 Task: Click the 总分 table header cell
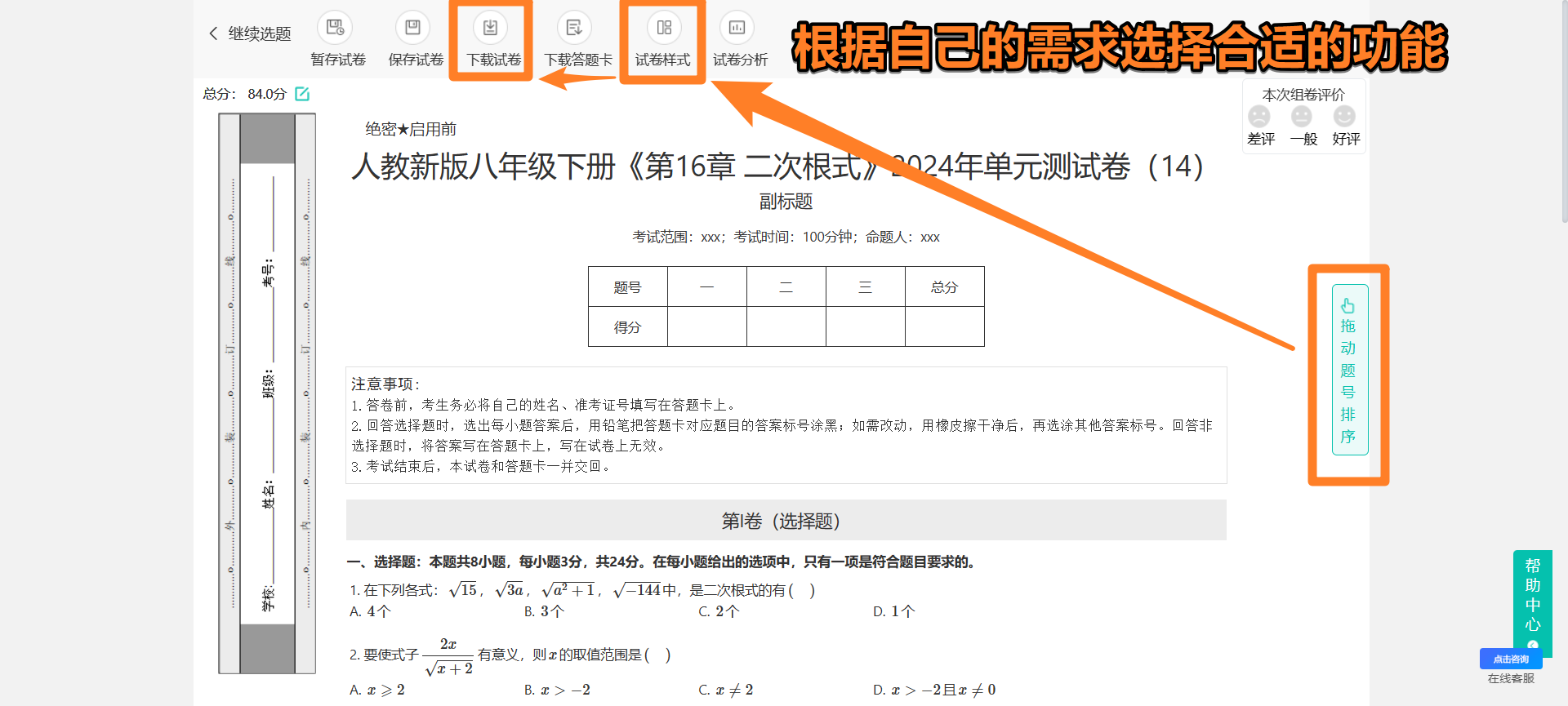[x=945, y=287]
